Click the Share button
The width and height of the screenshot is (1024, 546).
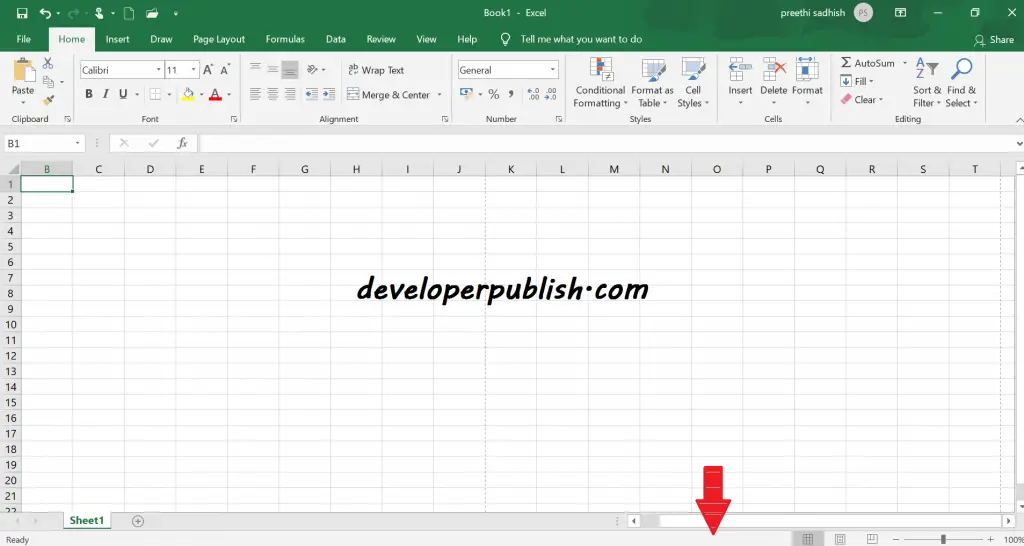[993, 40]
